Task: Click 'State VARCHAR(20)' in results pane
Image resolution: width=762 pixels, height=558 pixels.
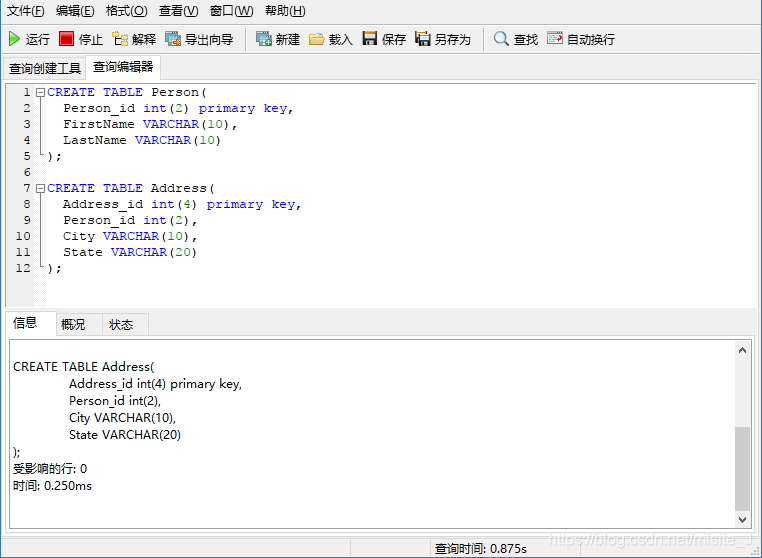Action: click(x=125, y=435)
